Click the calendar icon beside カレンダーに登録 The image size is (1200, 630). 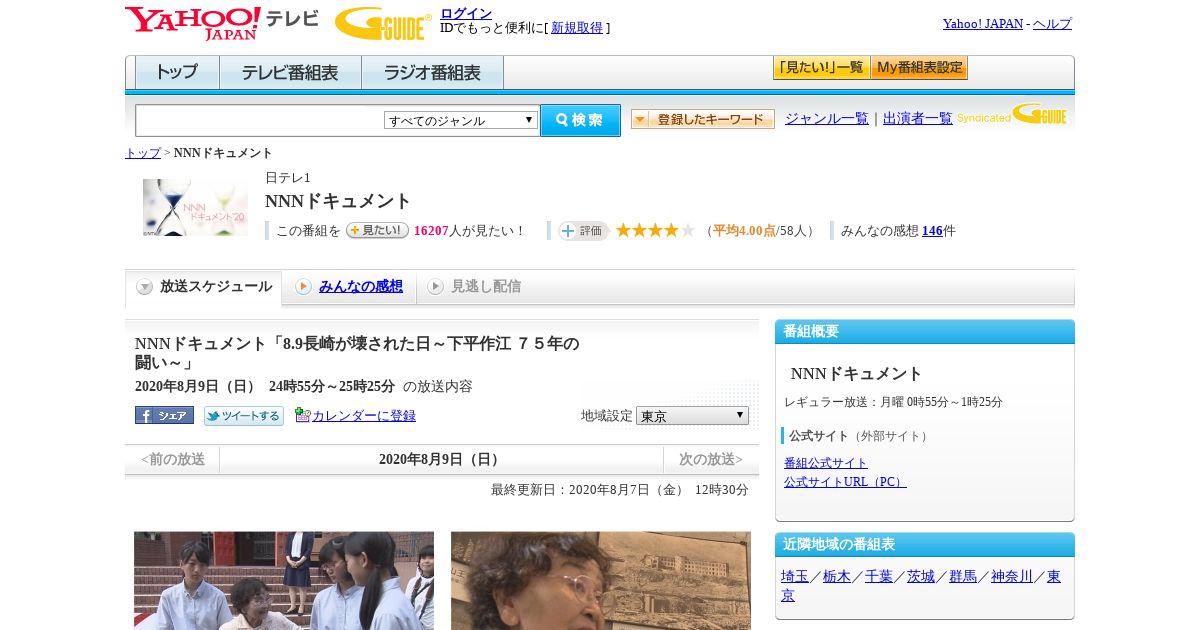(x=302, y=415)
